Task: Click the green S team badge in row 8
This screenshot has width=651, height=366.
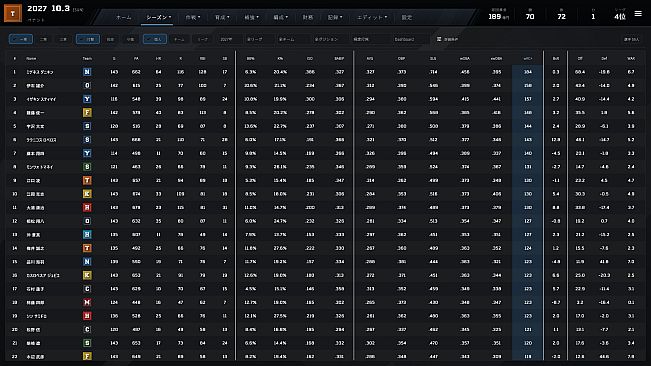Action: pyautogui.click(x=87, y=167)
